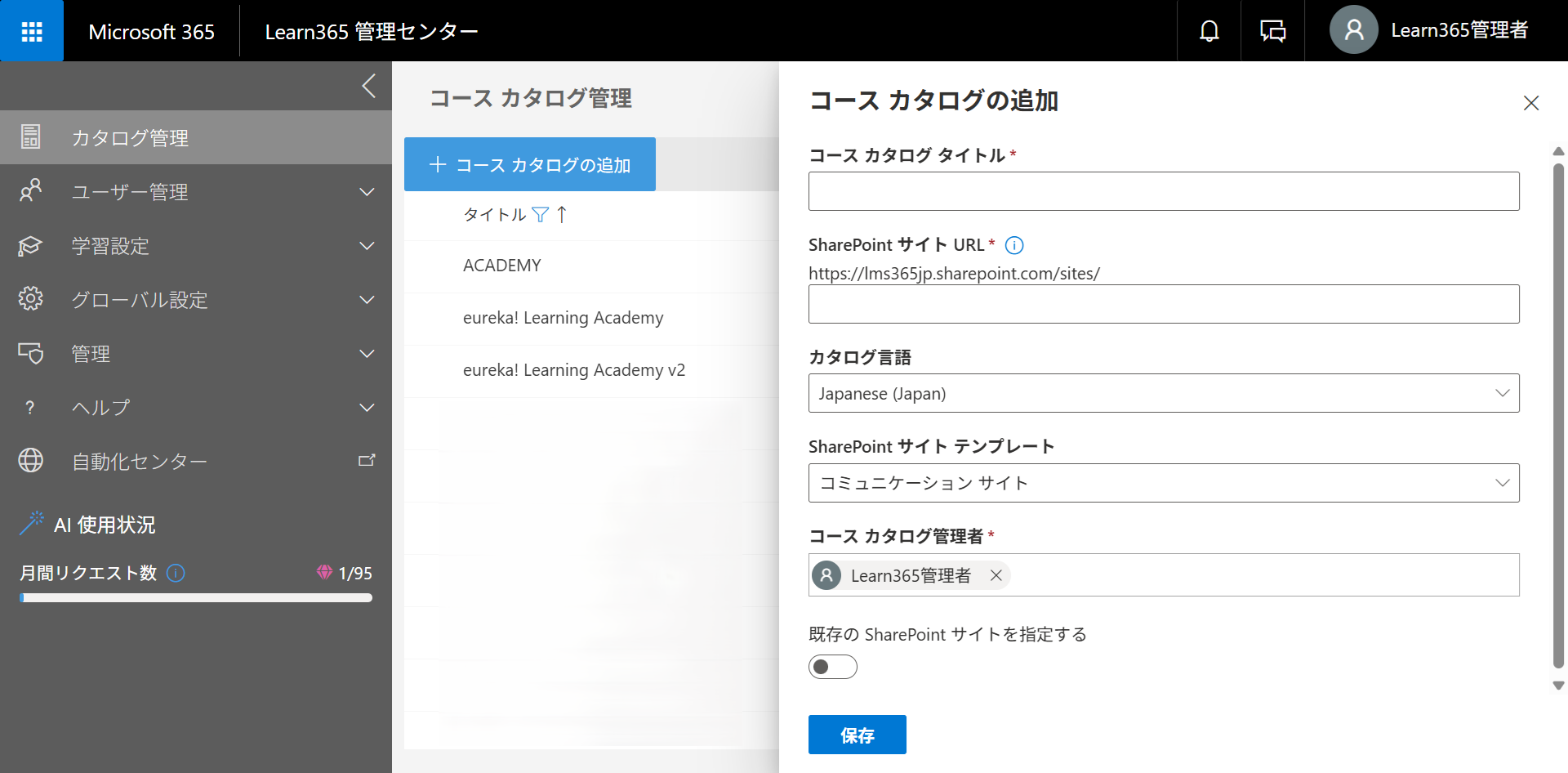Expand the ユーザー管理 menu chevron
The width and height of the screenshot is (1568, 773).
point(367,192)
